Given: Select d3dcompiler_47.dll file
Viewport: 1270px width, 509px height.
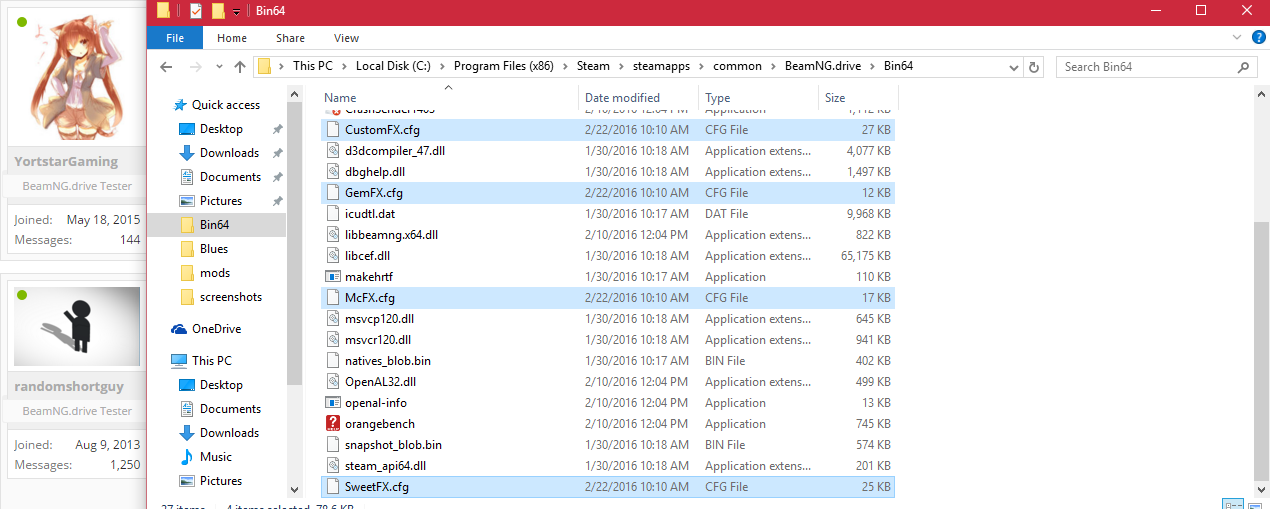Looking at the screenshot, I should 609,151.
